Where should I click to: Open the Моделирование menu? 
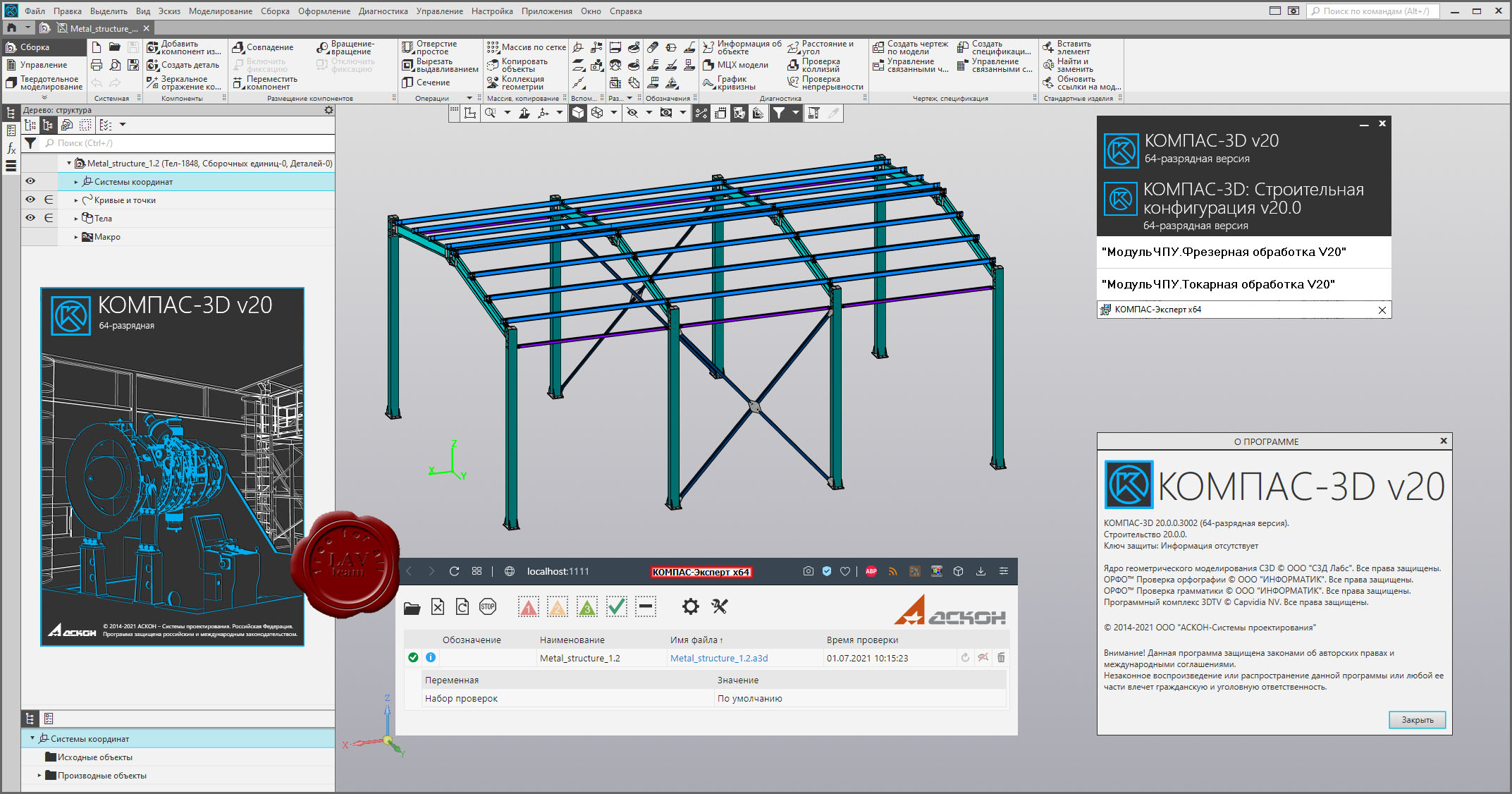[221, 11]
